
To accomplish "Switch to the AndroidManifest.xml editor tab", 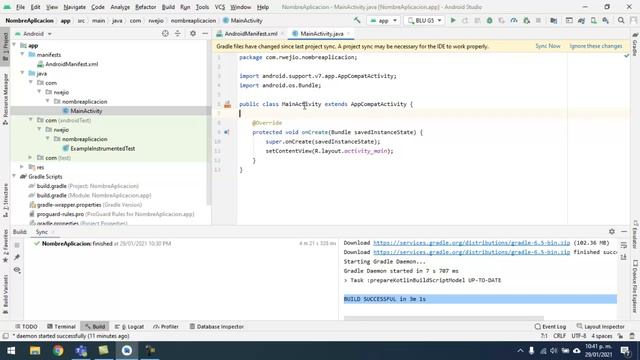I will 250,34.
